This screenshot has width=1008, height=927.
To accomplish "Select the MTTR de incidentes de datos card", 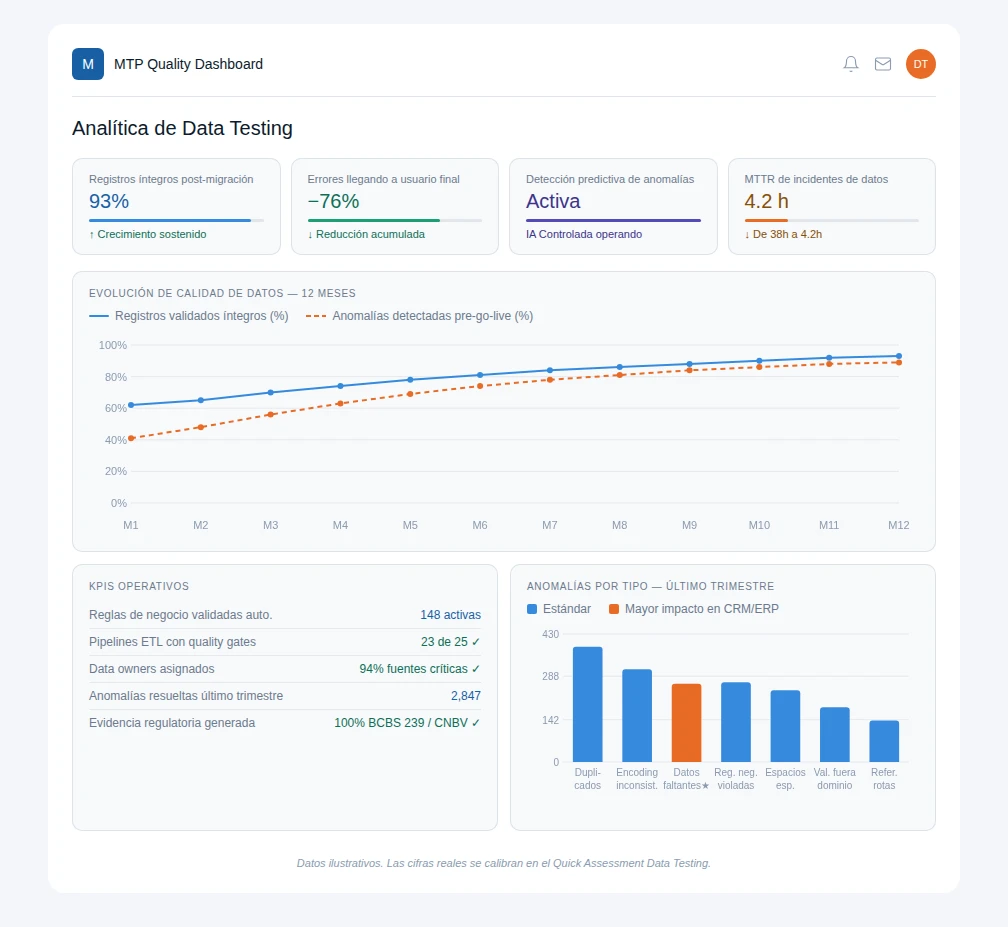I will click(x=831, y=206).
